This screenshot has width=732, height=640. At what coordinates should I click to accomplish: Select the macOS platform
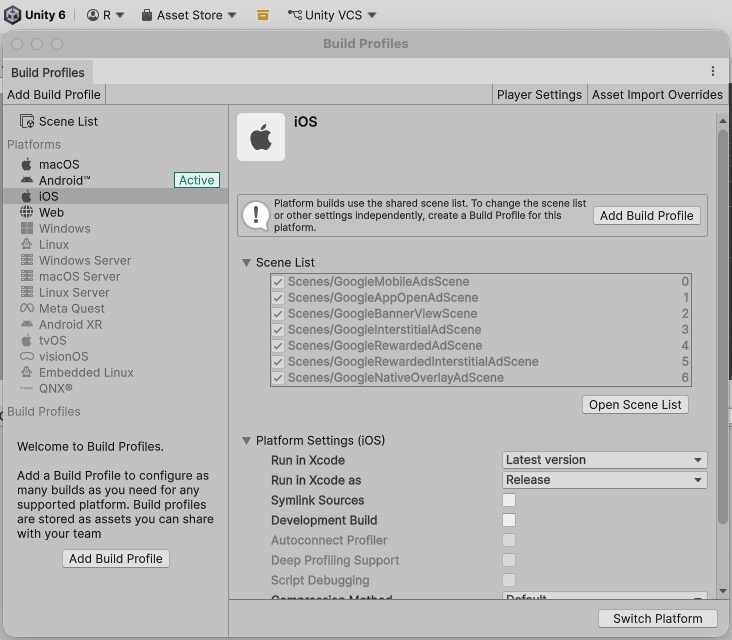(115, 164)
